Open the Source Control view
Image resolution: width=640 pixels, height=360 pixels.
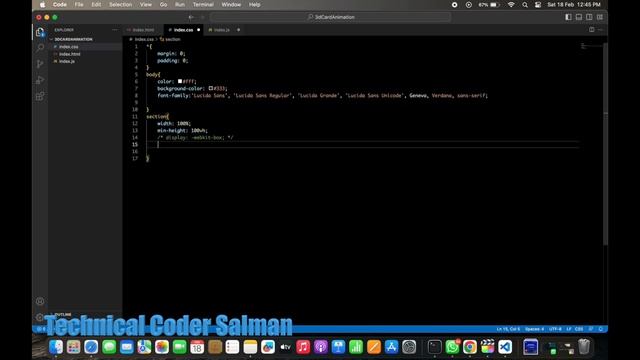(40, 64)
